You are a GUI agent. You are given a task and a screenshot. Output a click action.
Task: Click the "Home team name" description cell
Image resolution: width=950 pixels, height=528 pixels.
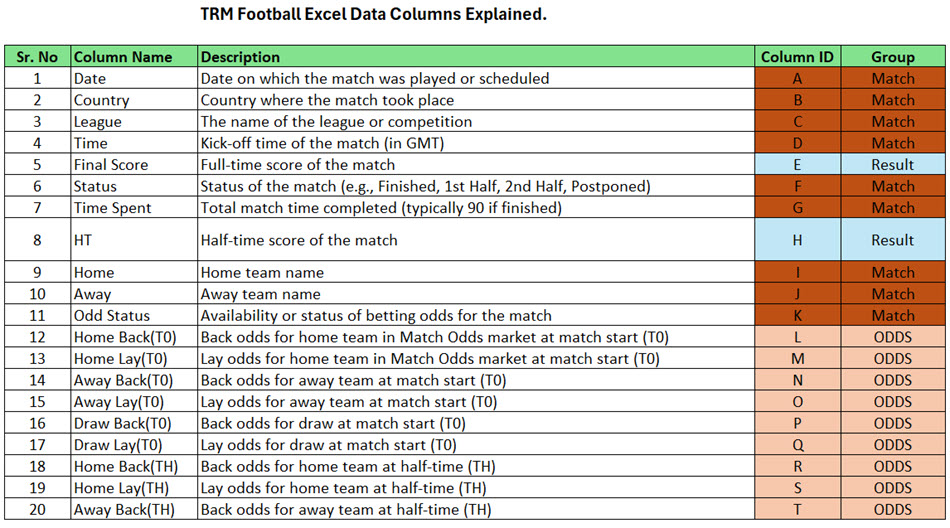260,272
